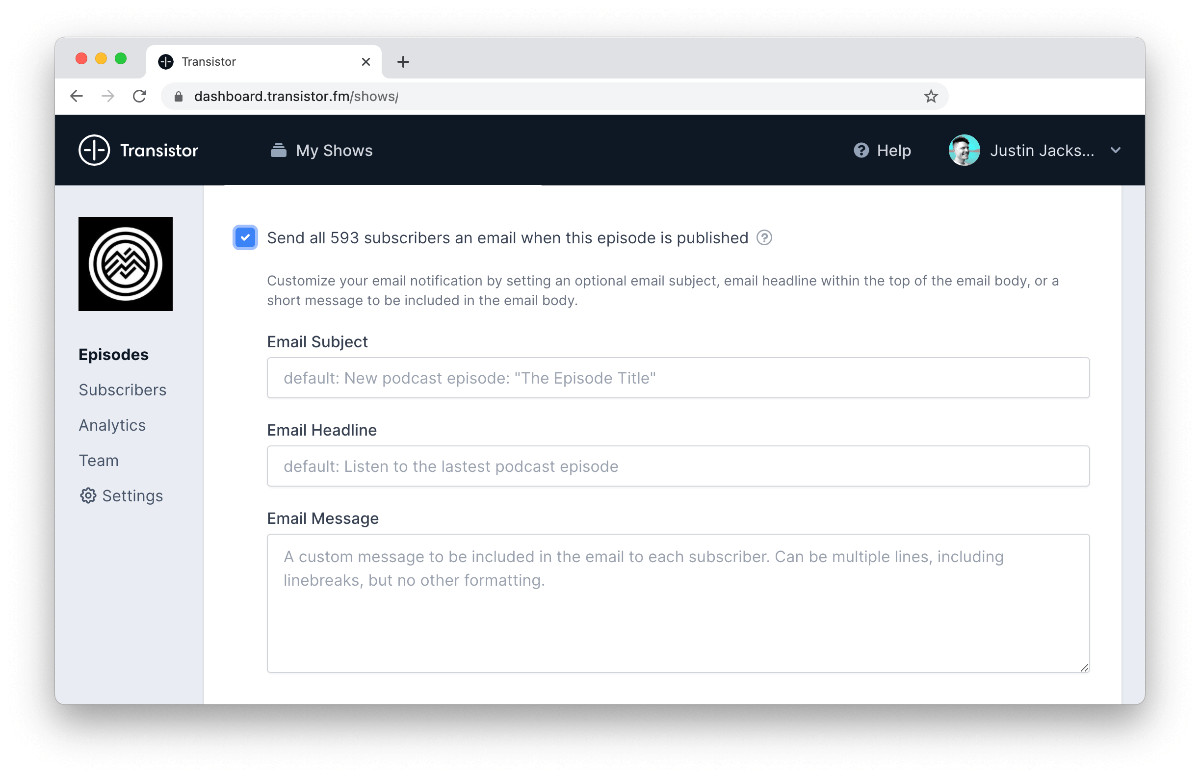Click the Transistor logo in the navigation bar
This screenshot has width=1200, height=777.
pyautogui.click(x=138, y=150)
